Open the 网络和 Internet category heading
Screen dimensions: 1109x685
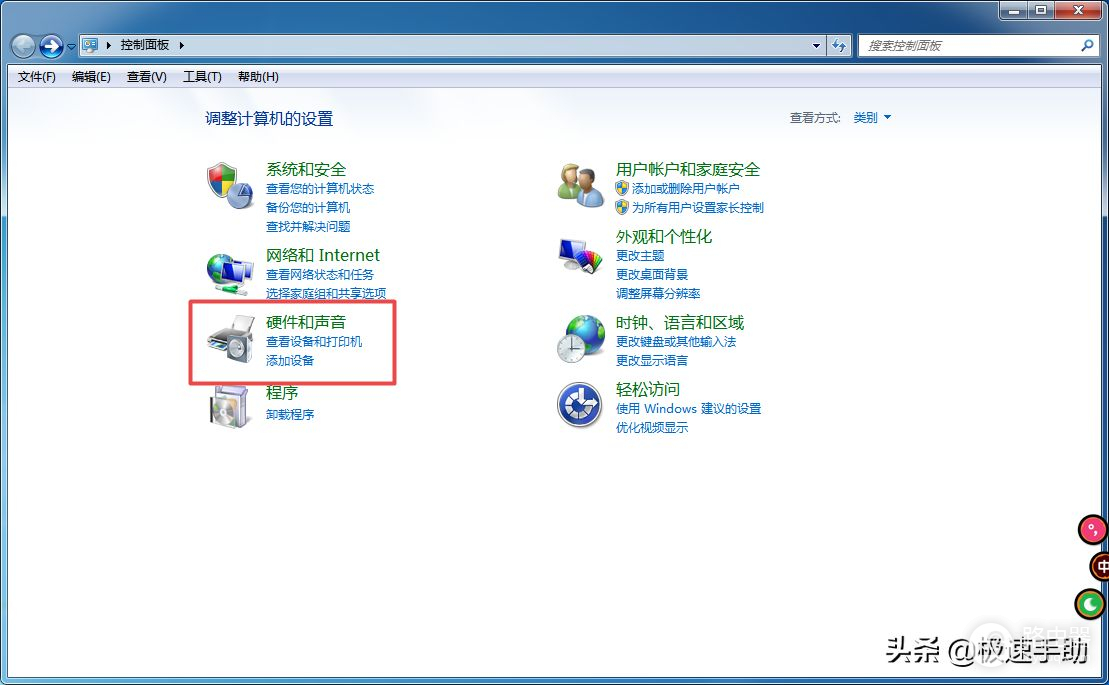pos(323,255)
